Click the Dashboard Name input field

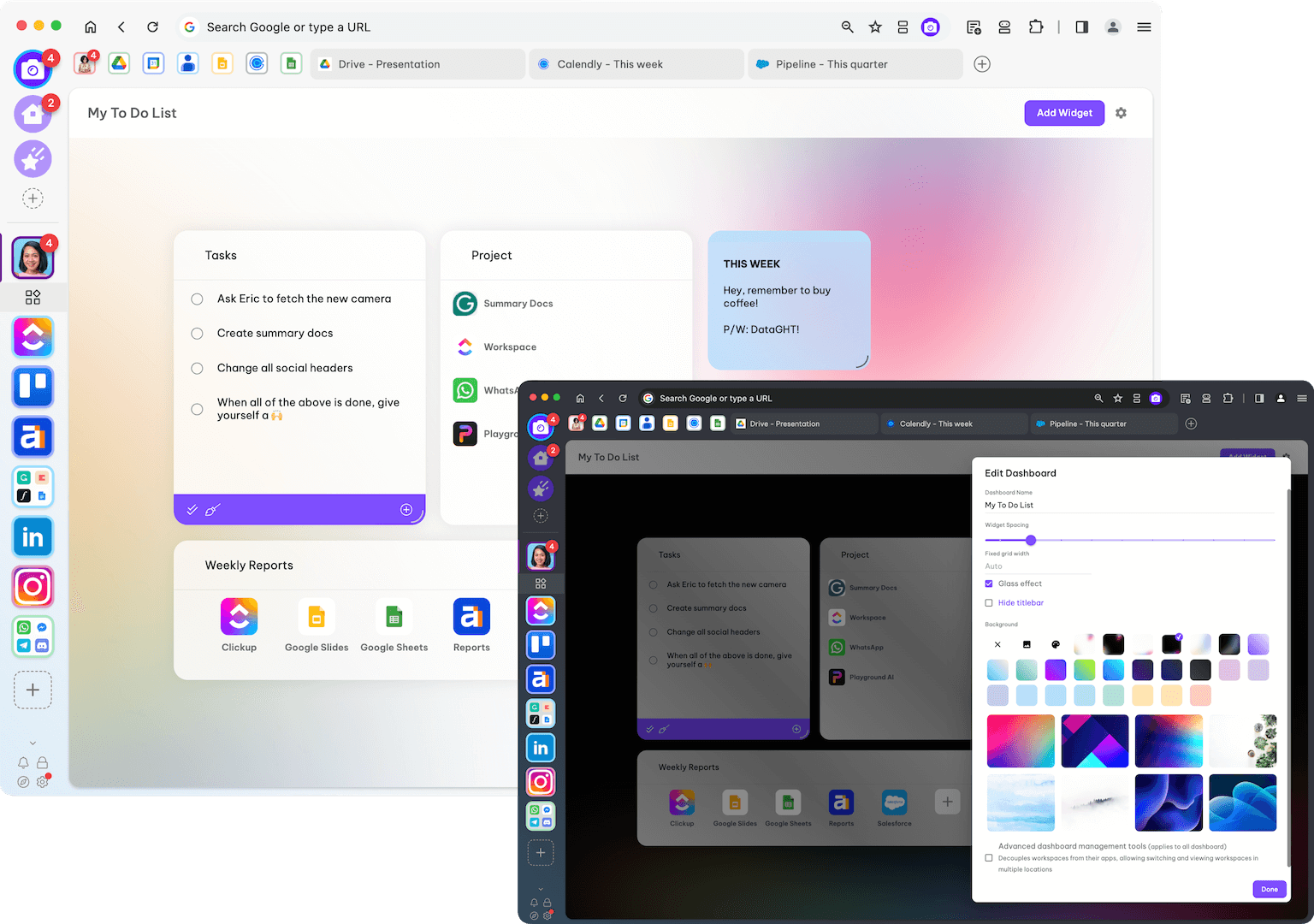tap(1128, 506)
